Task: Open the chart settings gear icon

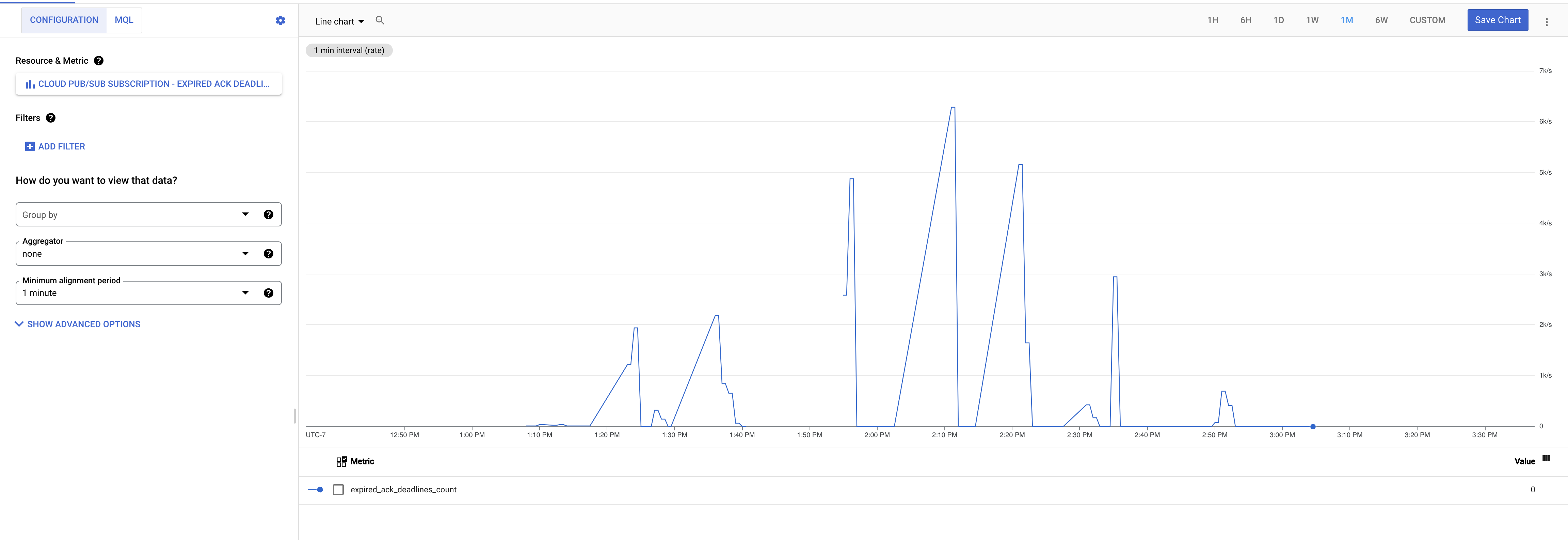Action: point(281,20)
